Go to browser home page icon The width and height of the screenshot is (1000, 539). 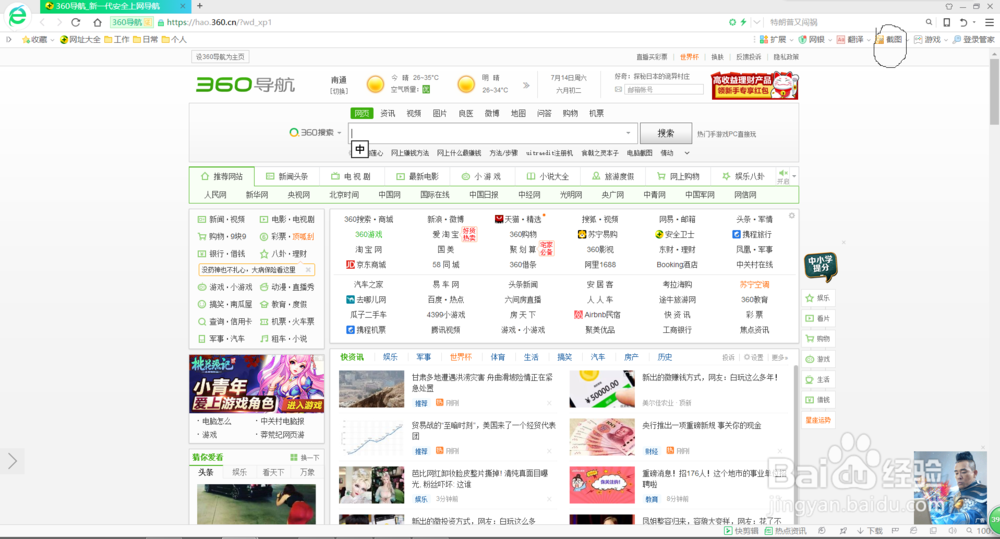tap(97, 22)
